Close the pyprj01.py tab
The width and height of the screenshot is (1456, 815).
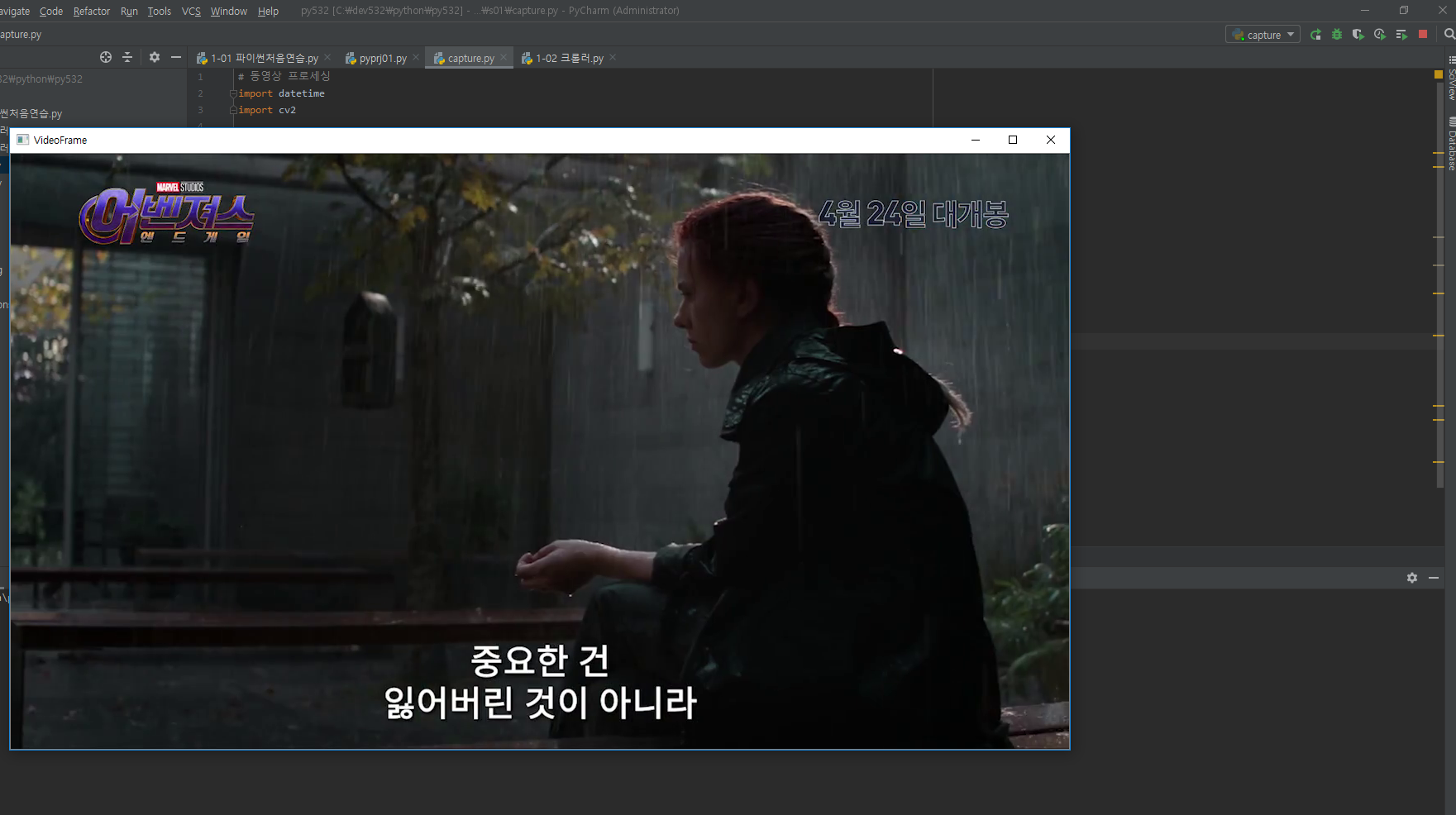[416, 57]
